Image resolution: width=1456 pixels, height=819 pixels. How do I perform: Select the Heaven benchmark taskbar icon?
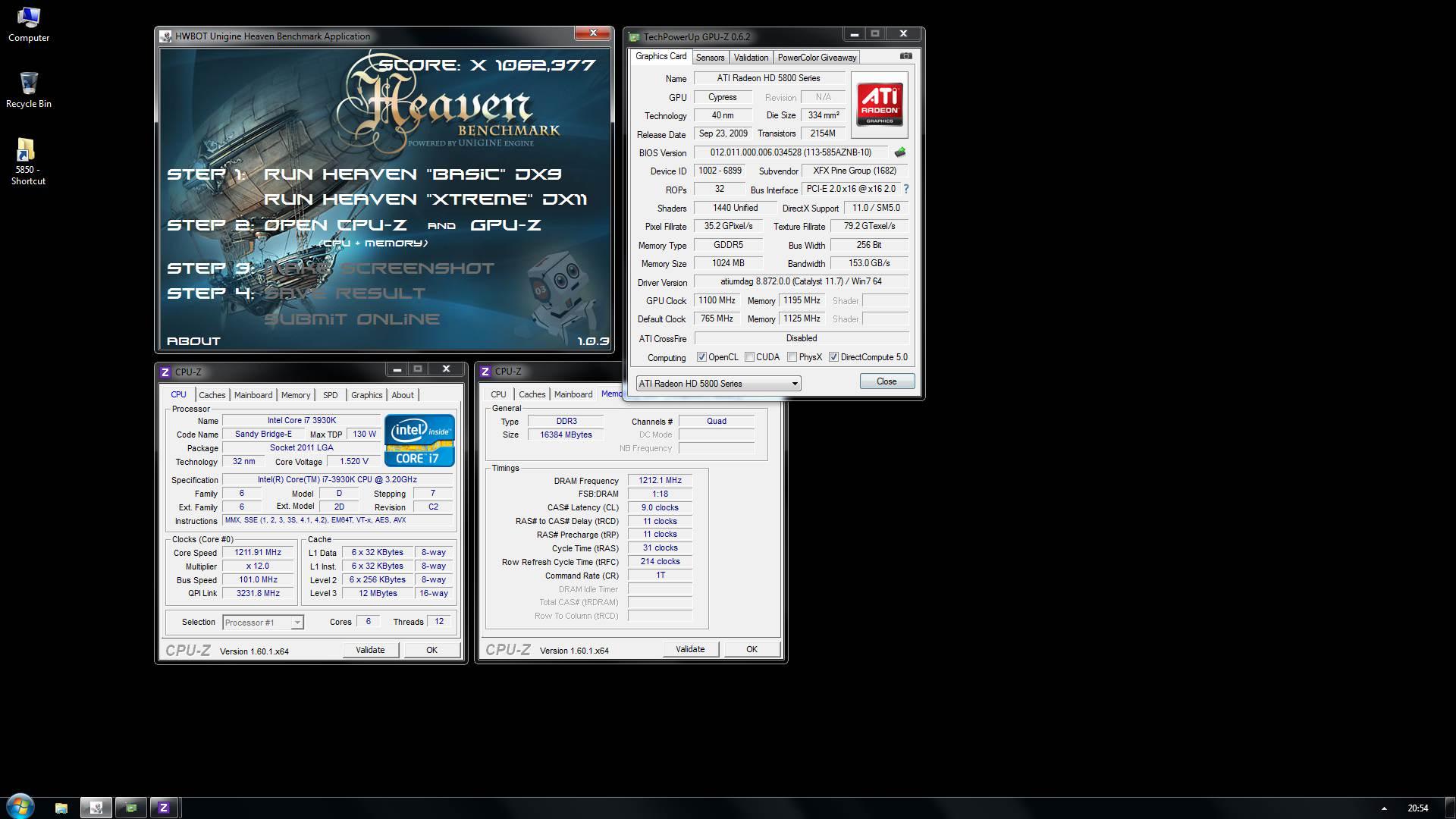(x=96, y=808)
